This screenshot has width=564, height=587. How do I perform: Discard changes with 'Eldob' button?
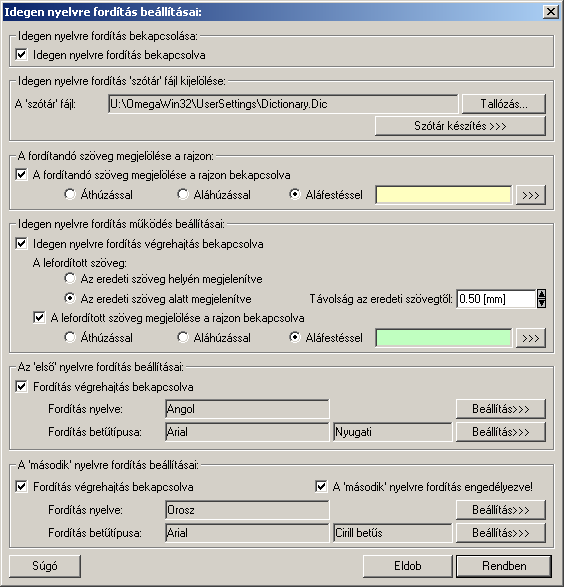pyautogui.click(x=408, y=566)
